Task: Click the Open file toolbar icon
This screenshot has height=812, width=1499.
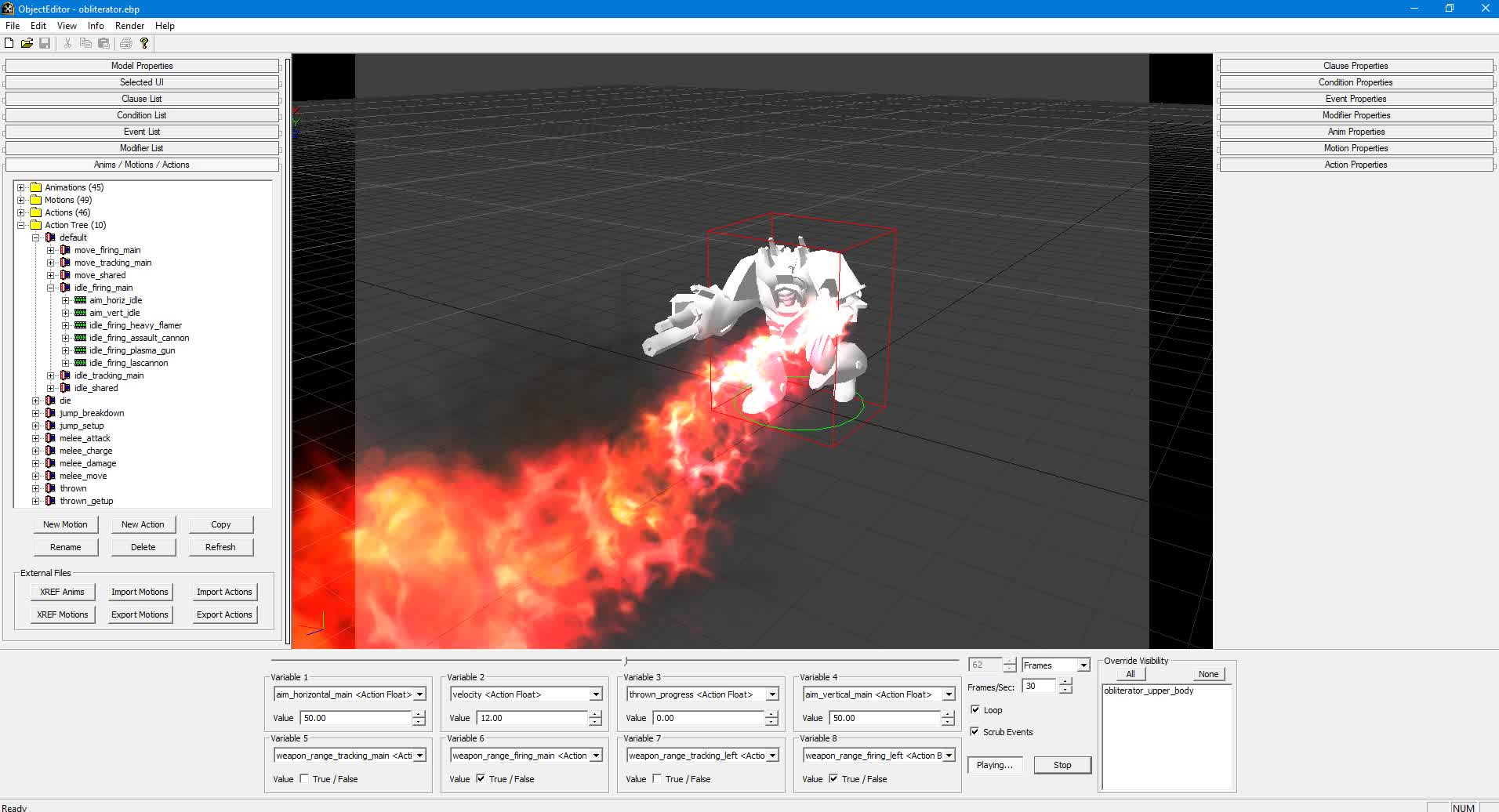Action: pyautogui.click(x=27, y=43)
